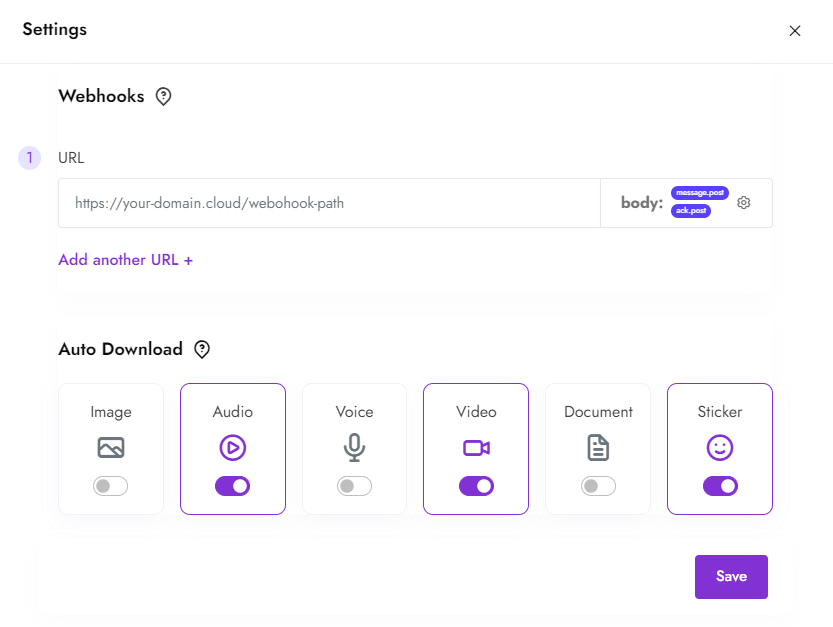Click the message.post body tag
This screenshot has height=627, width=833.
tap(699, 192)
